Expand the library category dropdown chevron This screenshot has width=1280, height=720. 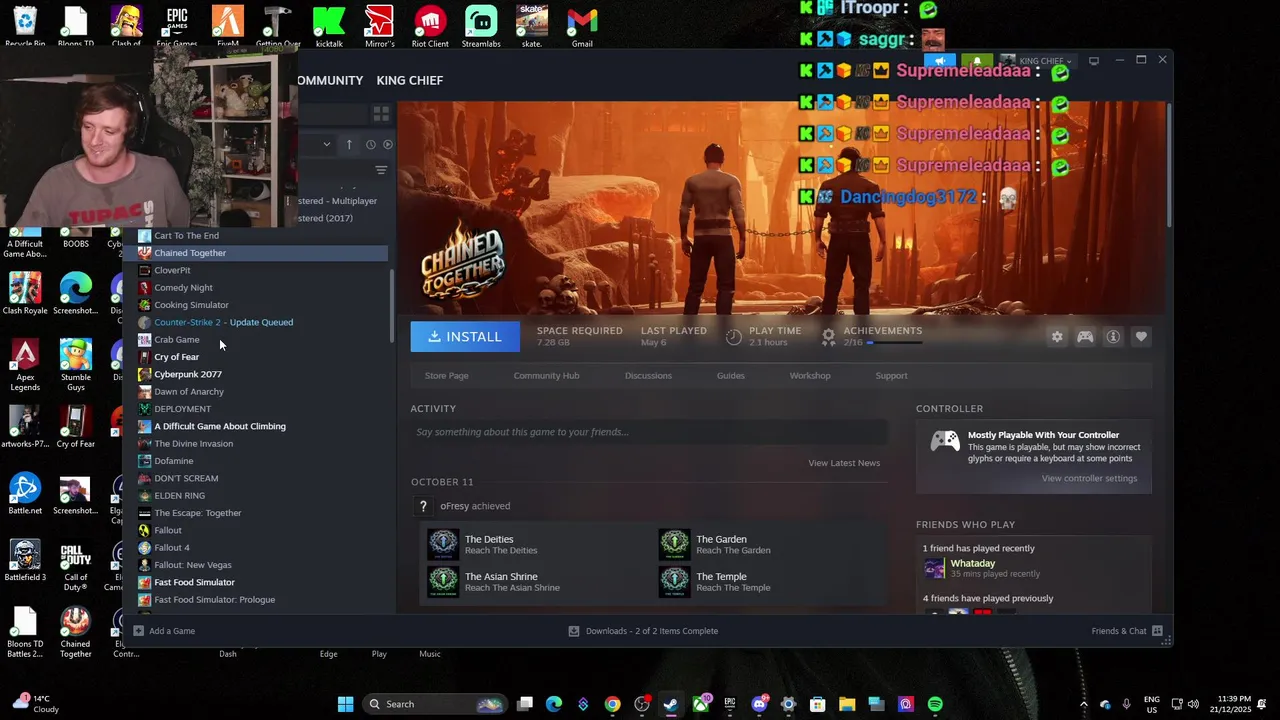point(326,144)
